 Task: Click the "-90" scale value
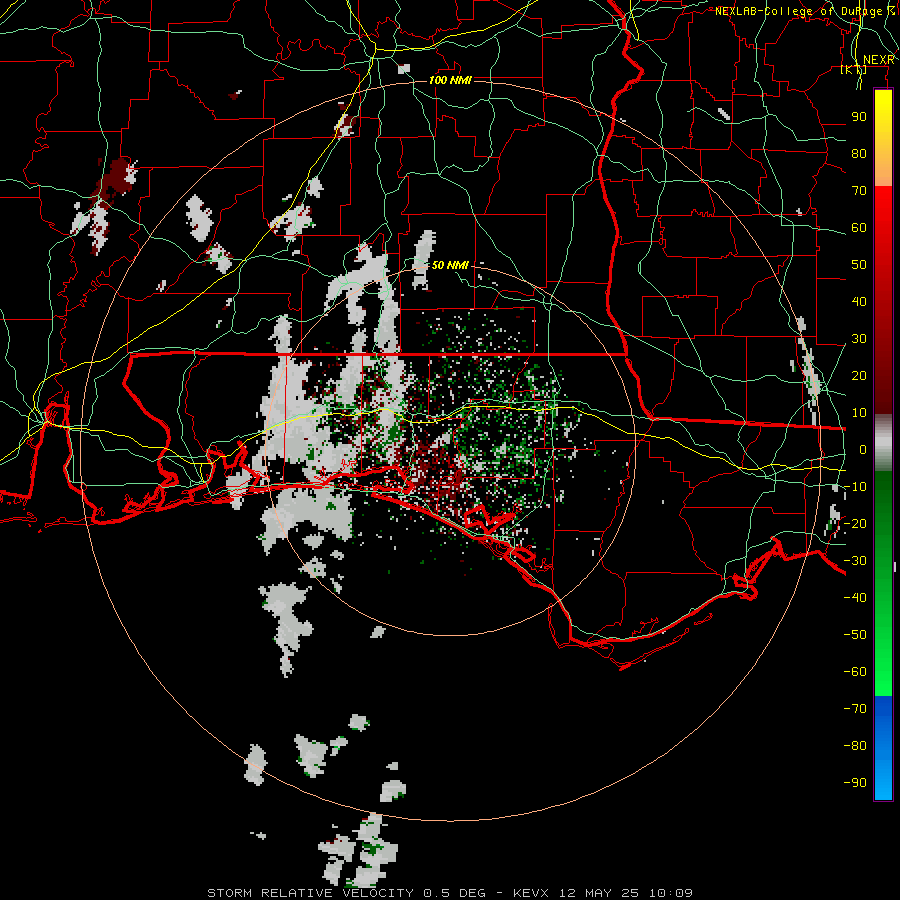pyautogui.click(x=855, y=783)
